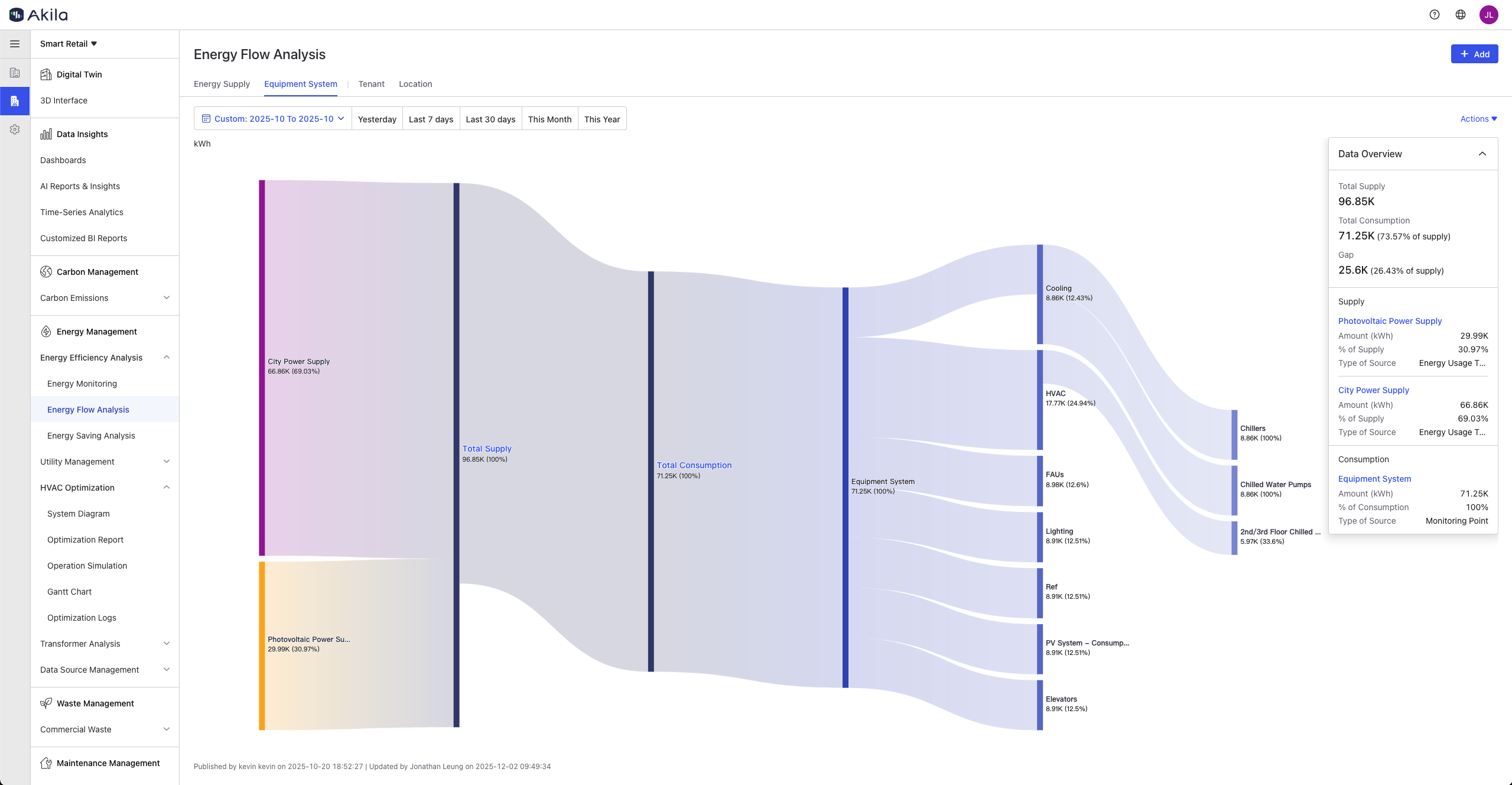The width and height of the screenshot is (1512, 785).
Task: Click the Carbon Management globe icon
Action: (x=46, y=272)
